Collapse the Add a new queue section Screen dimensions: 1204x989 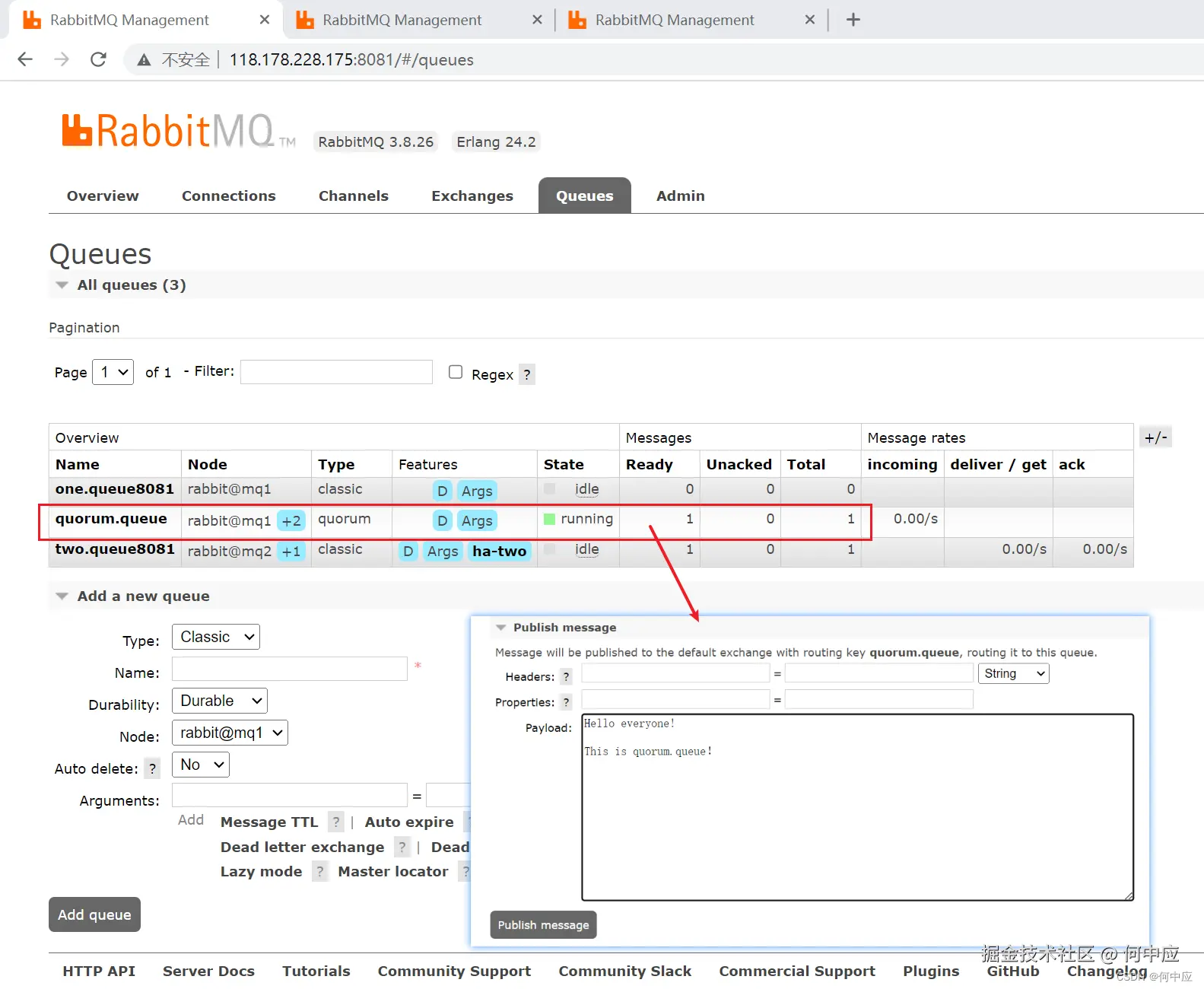coord(132,596)
